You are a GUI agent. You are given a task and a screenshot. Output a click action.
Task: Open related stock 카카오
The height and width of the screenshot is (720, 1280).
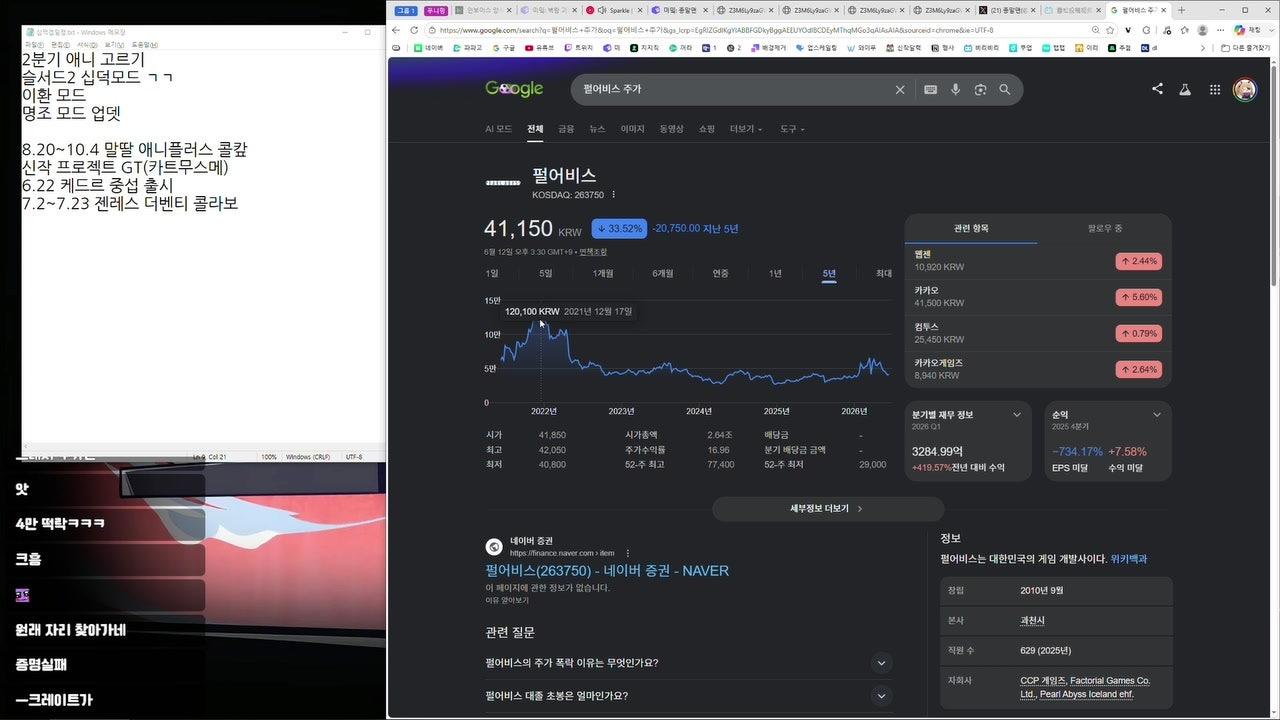point(1038,297)
